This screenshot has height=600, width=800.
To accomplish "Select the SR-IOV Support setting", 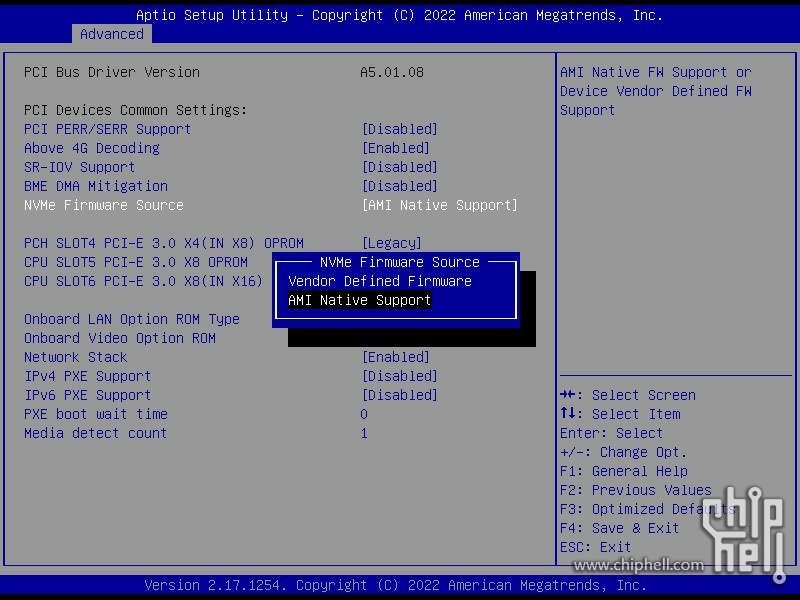I will coord(80,167).
